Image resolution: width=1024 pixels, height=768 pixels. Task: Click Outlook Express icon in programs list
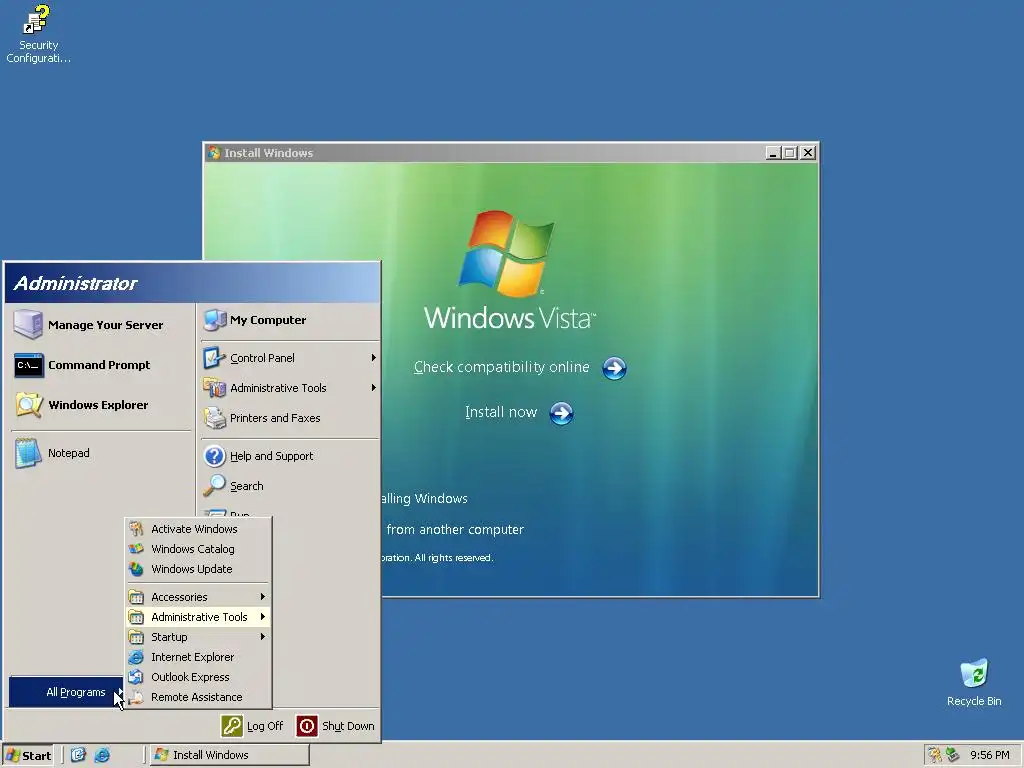coord(136,677)
